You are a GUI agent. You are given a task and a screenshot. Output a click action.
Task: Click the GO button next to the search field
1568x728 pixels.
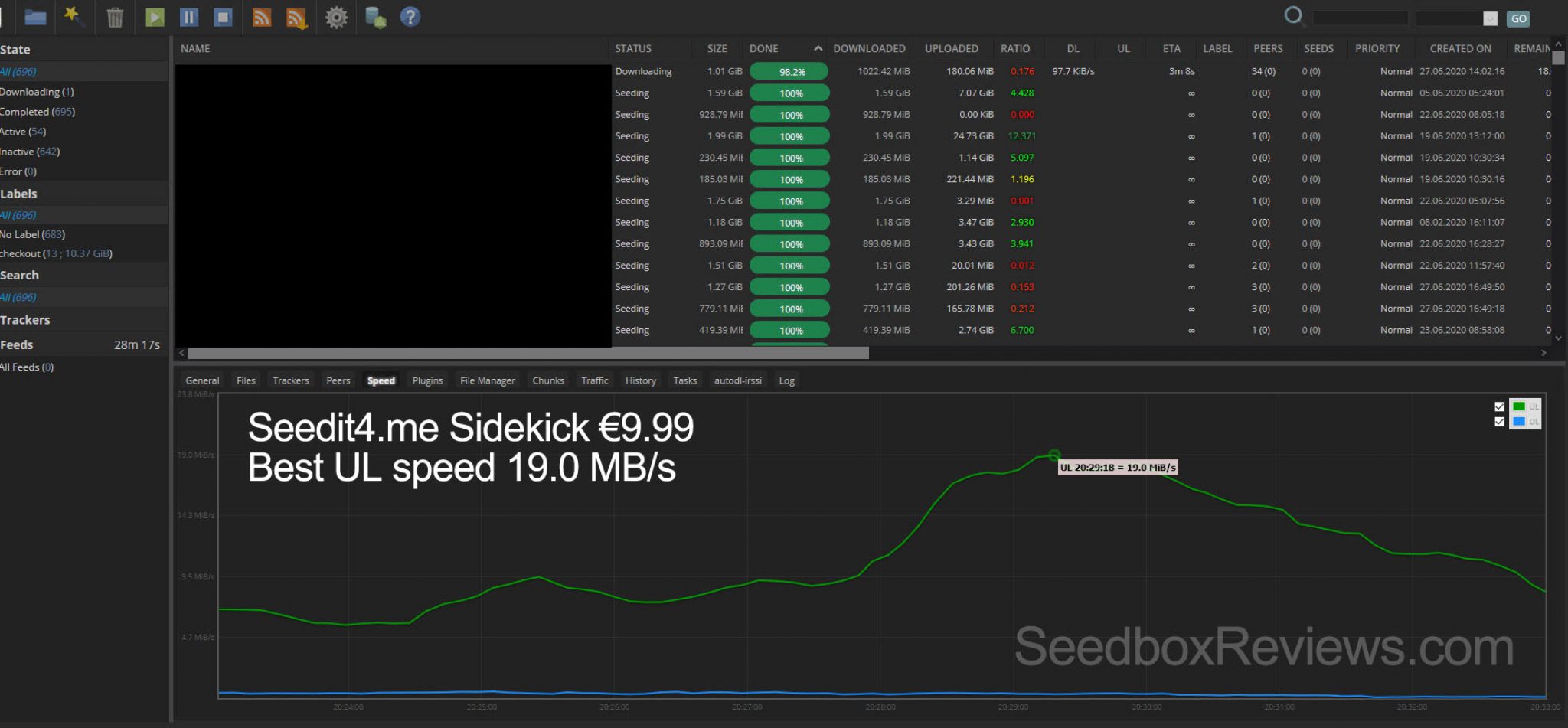point(1518,18)
